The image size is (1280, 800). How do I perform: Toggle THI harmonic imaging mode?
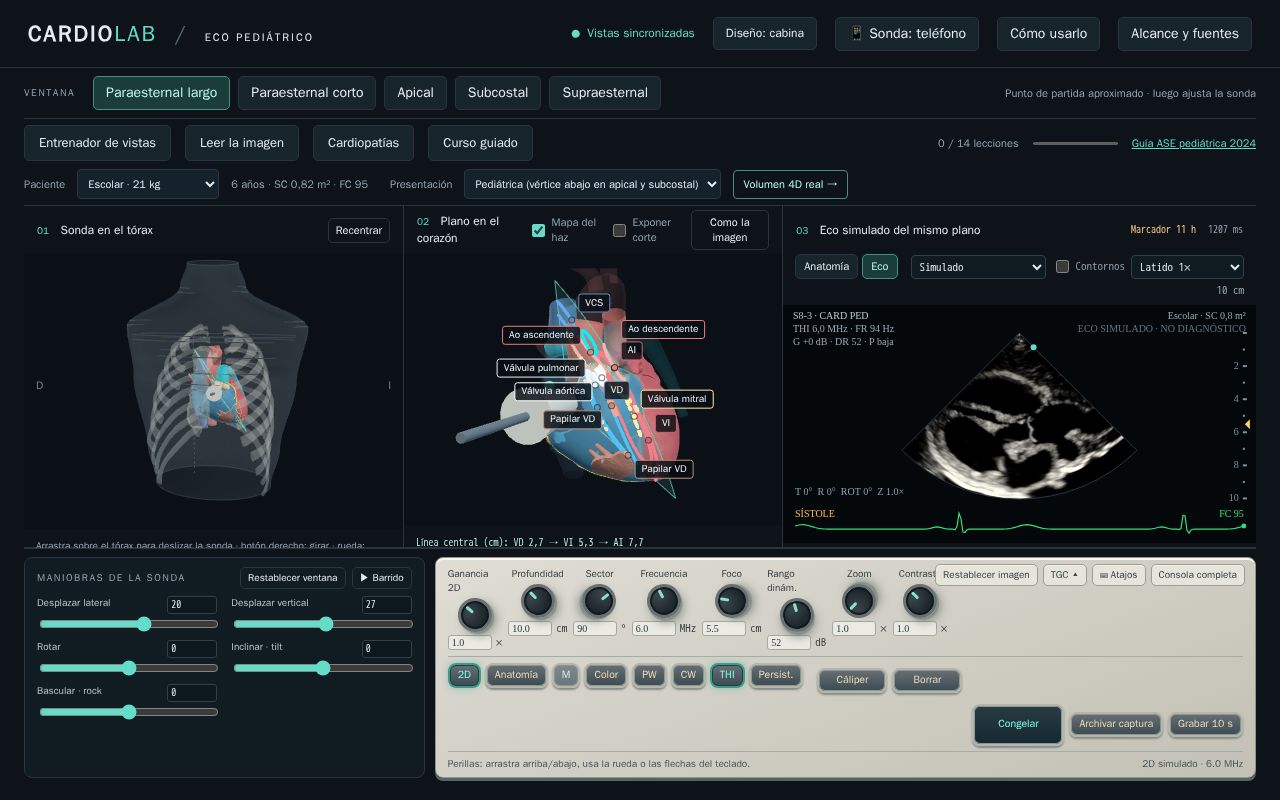(727, 675)
